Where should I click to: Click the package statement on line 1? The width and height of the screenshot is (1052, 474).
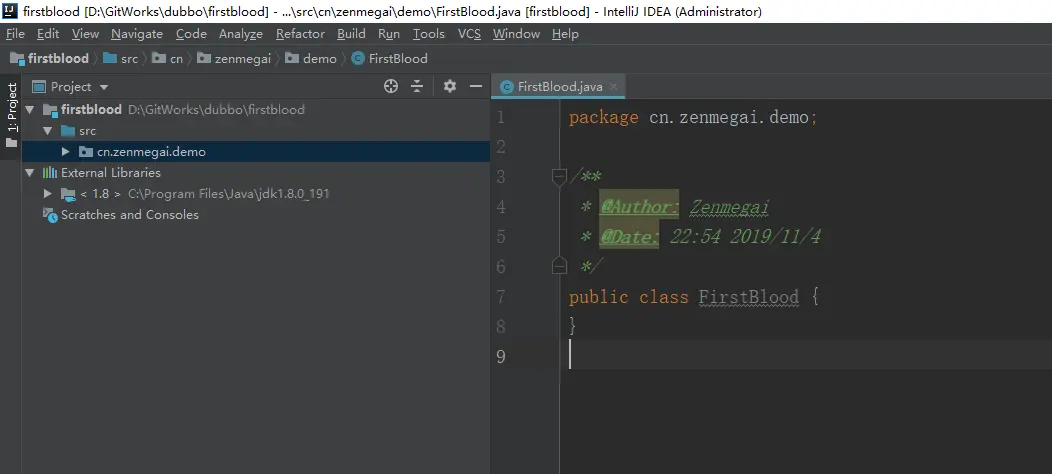[693, 117]
